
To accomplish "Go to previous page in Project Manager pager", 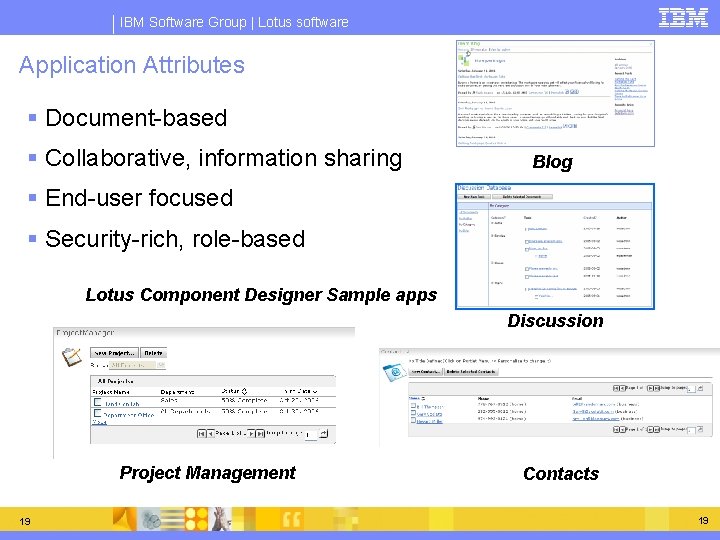I will (x=211, y=433).
